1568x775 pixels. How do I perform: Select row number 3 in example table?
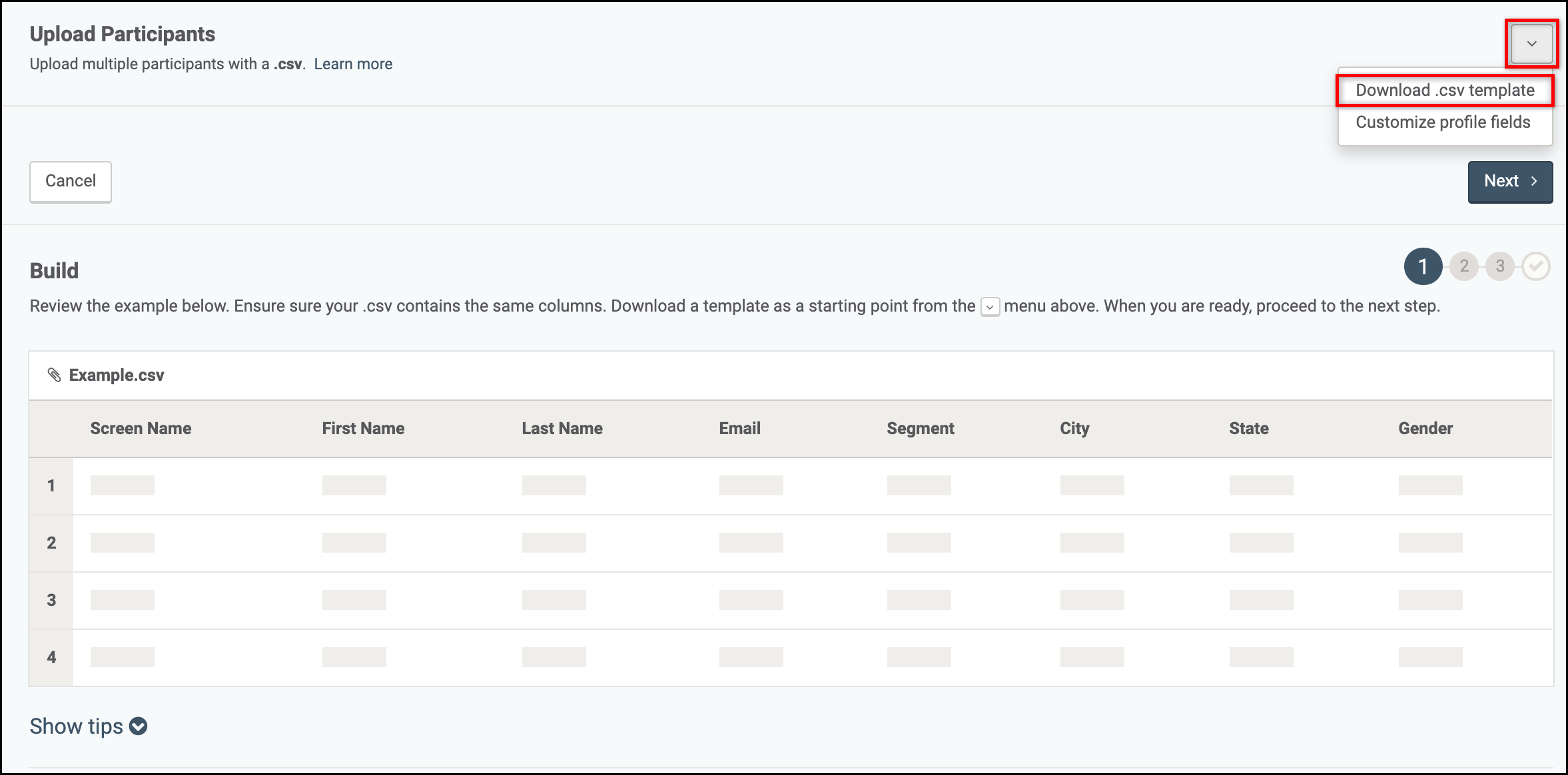tap(51, 601)
